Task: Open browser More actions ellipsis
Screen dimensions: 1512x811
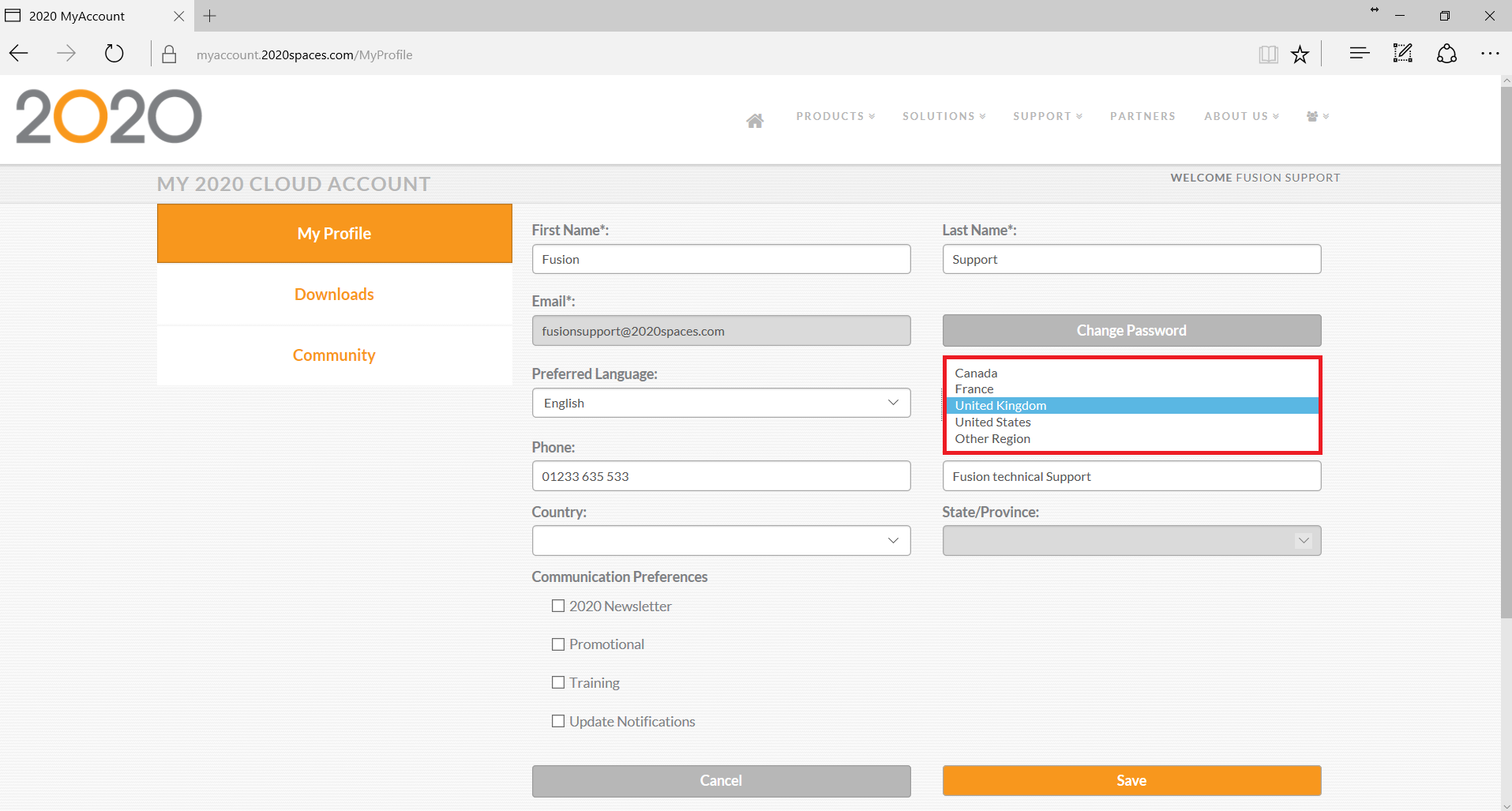Action: 1490,54
